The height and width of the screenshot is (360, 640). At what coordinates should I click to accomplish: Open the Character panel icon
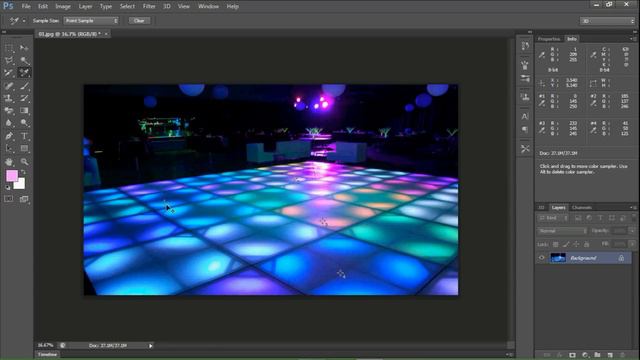pyautogui.click(x=525, y=117)
